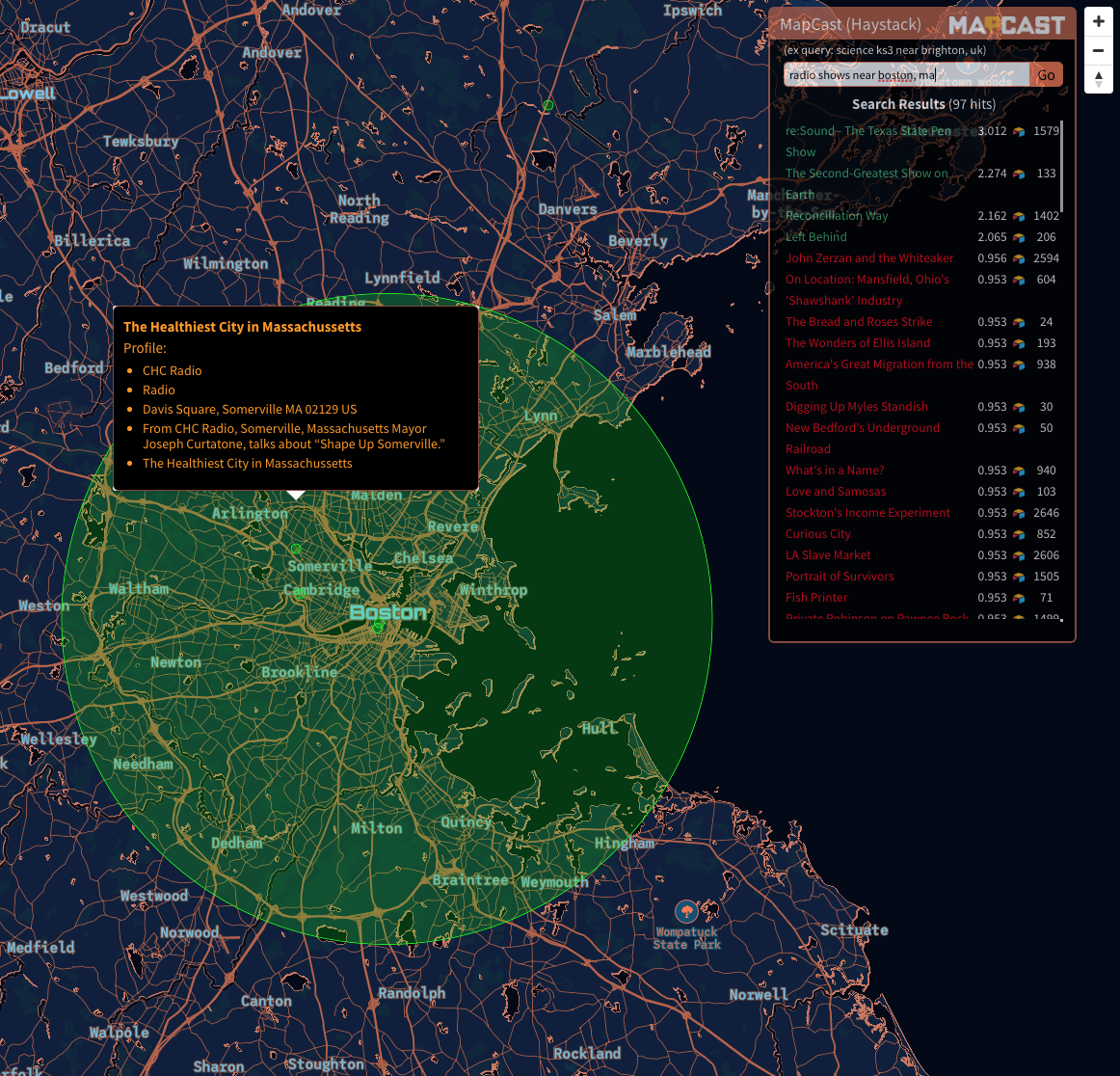The width and height of the screenshot is (1120, 1076).
Task: Zoom out using the minus button
Action: tap(1098, 50)
